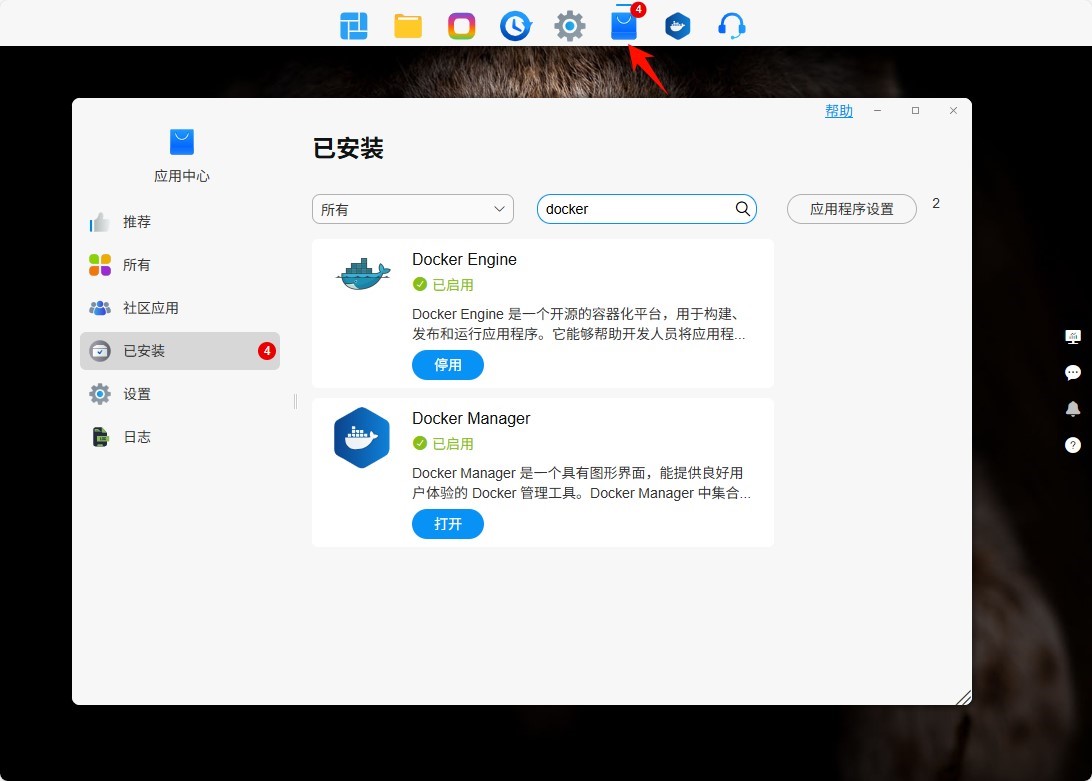Click Docker Engine title text
This screenshot has width=1092, height=781.
point(465,260)
